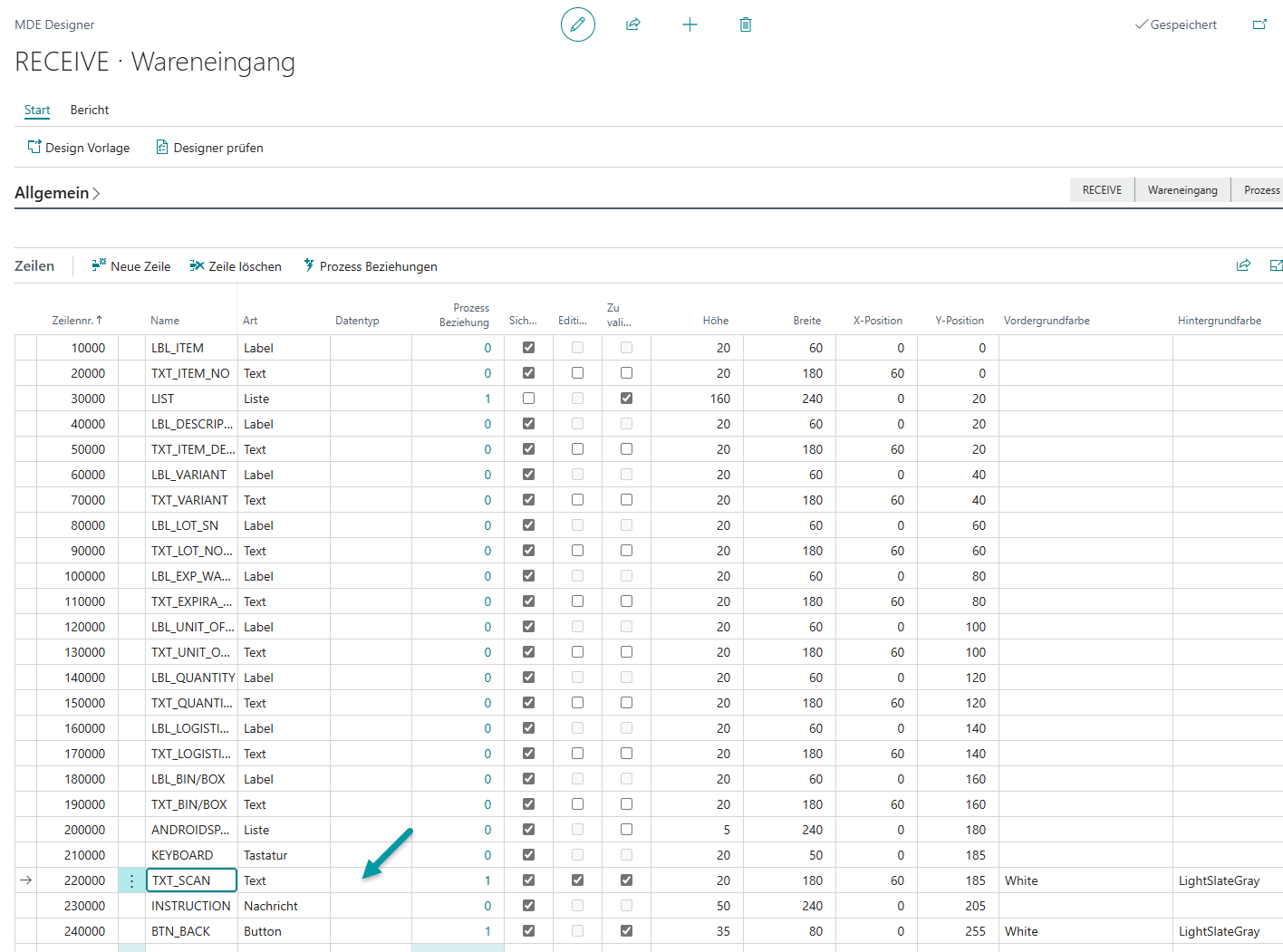
Task: Click the top share icon beside edit pencil
Action: (x=633, y=24)
